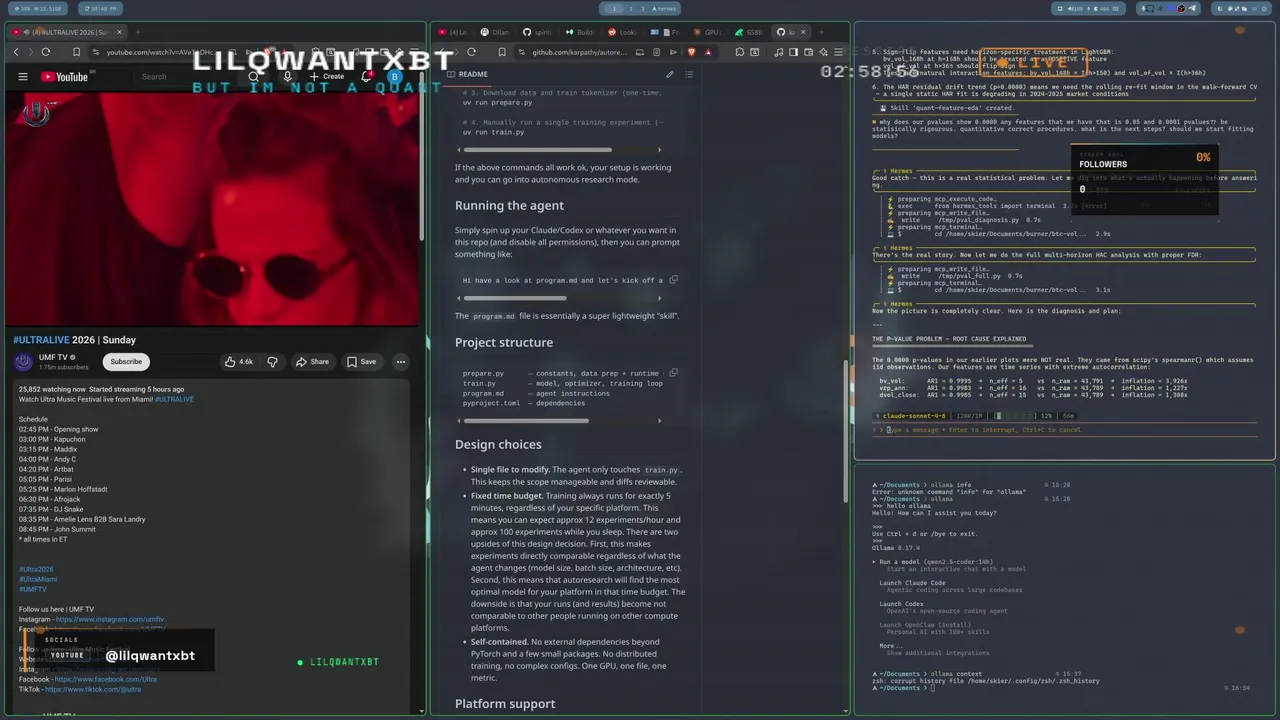Click the Brave shields icon
This screenshot has height=720, width=1280.
pos(691,52)
